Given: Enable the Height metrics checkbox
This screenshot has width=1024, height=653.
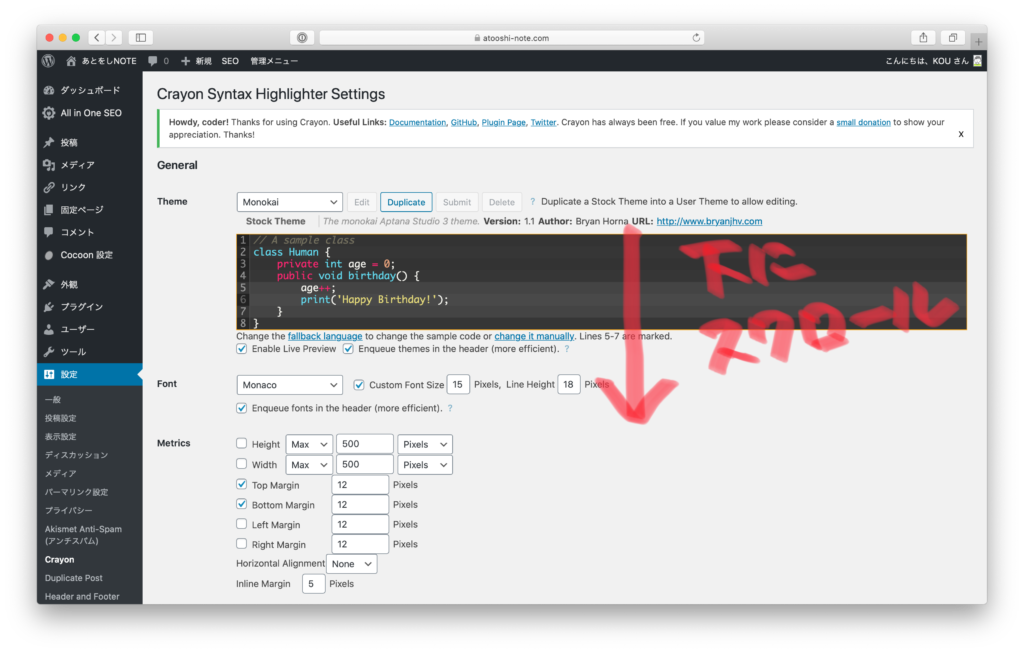Looking at the screenshot, I should coord(242,444).
